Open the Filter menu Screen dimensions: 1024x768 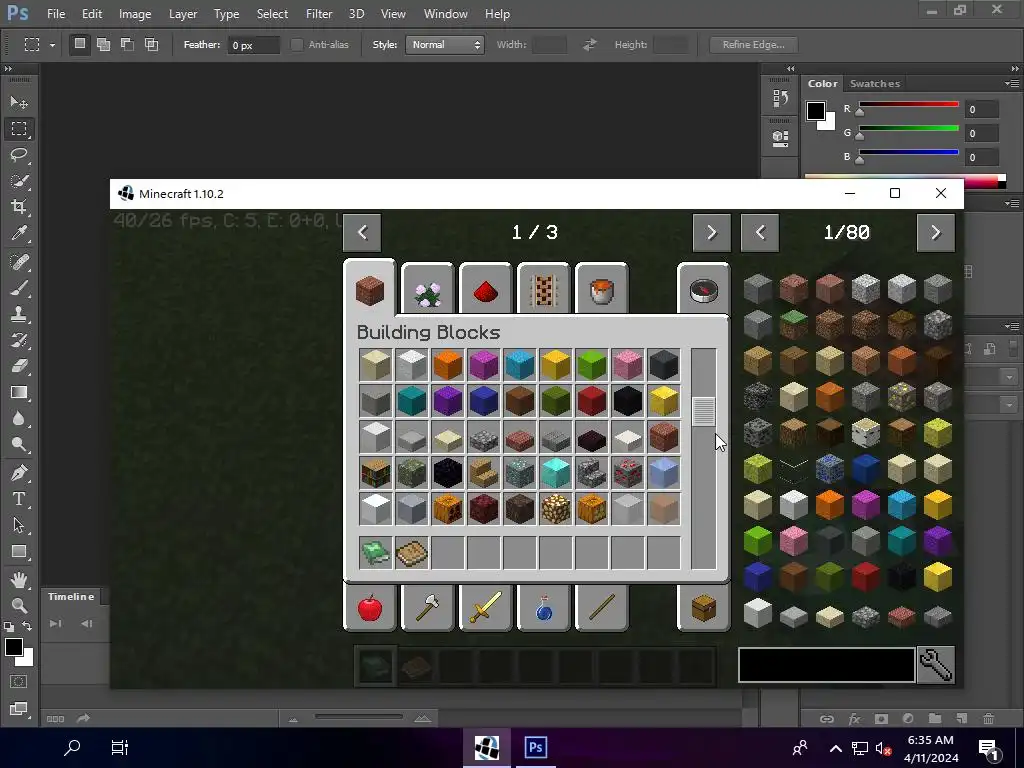(x=319, y=14)
